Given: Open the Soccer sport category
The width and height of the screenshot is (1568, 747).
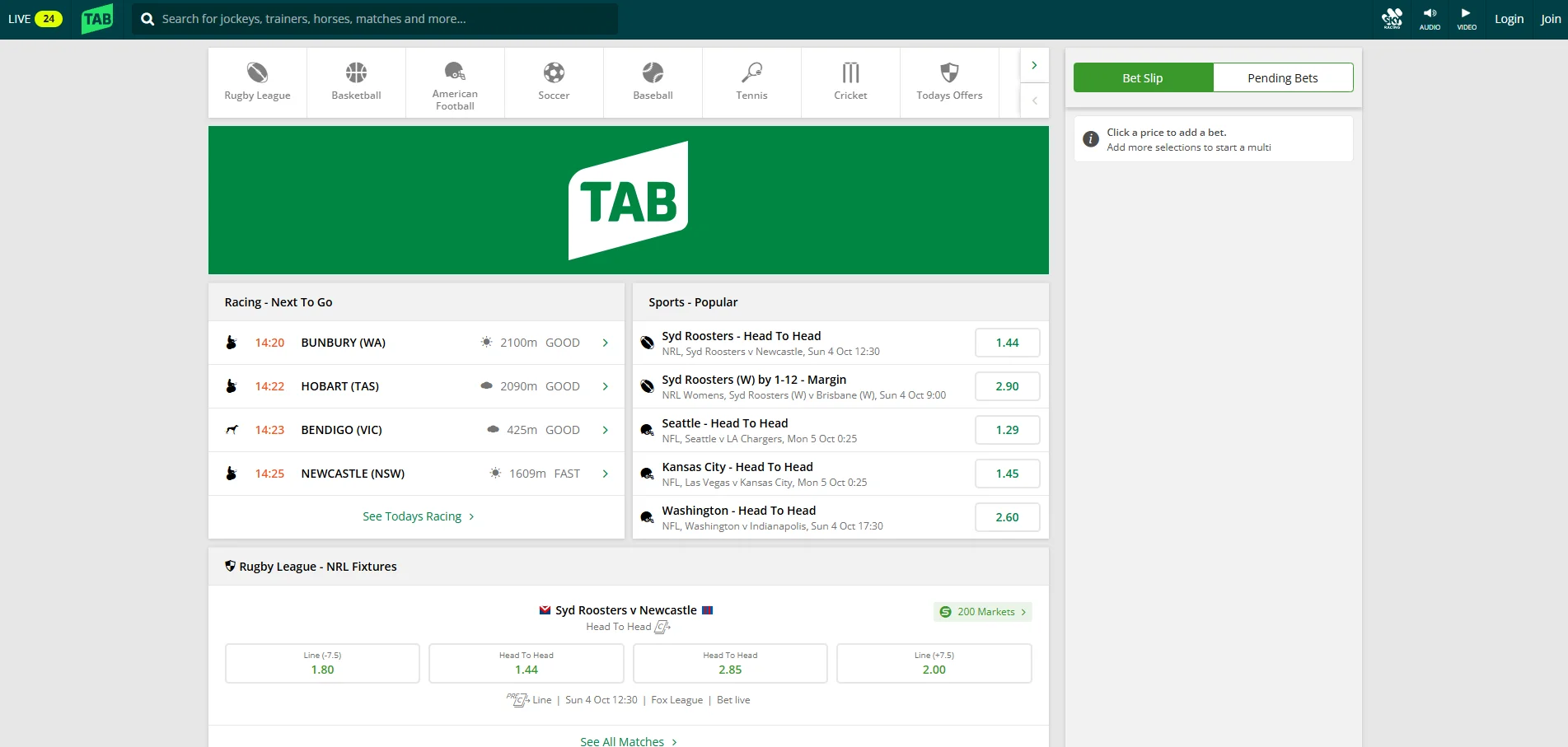Looking at the screenshot, I should (554, 82).
